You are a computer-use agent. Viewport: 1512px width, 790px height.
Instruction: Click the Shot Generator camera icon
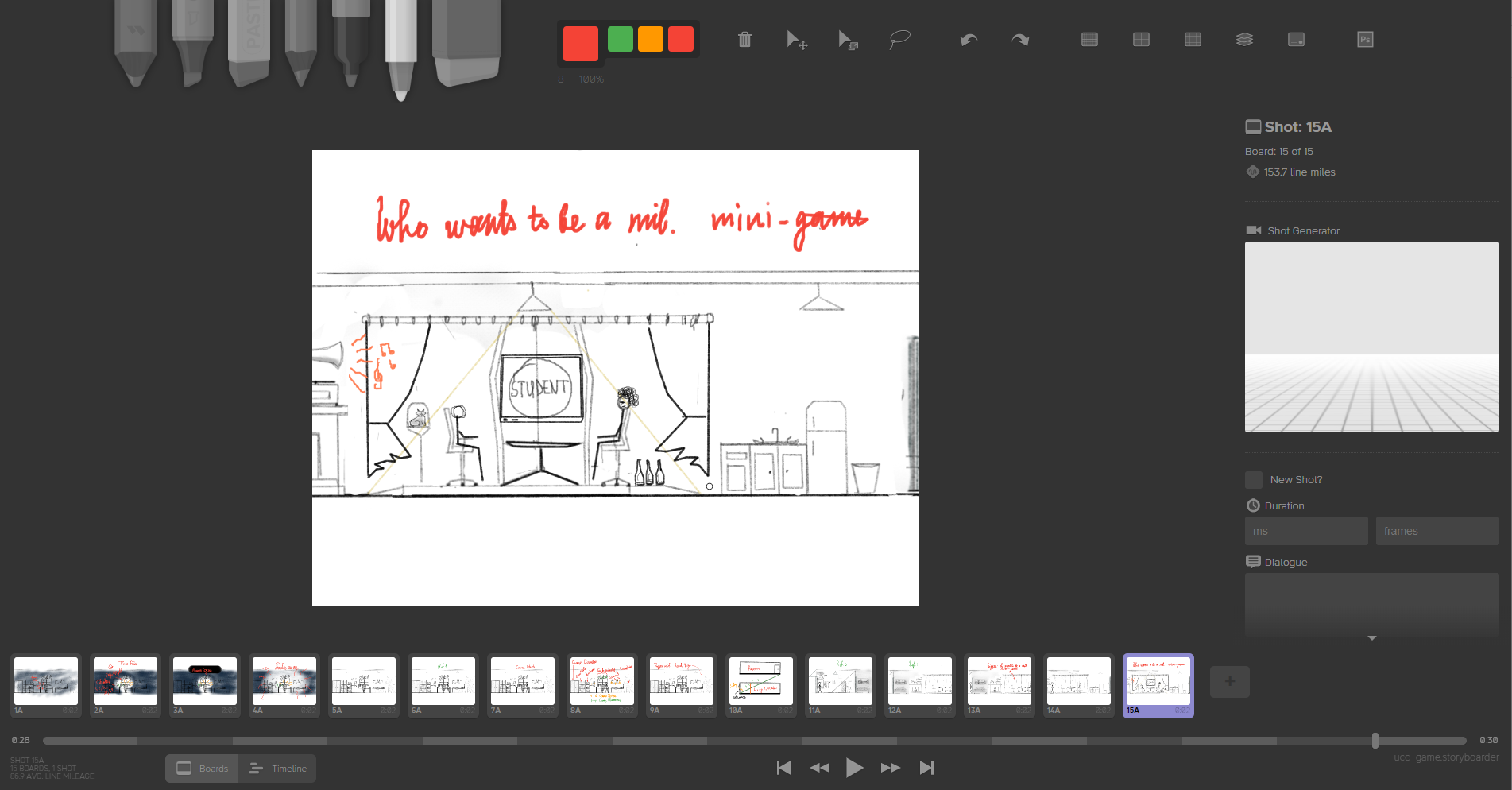click(1254, 230)
